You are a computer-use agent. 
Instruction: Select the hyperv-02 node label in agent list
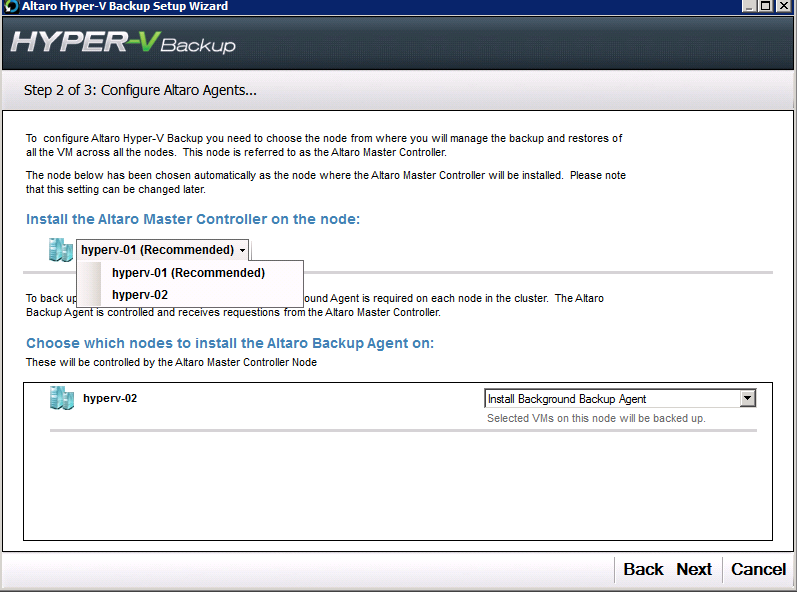point(110,398)
